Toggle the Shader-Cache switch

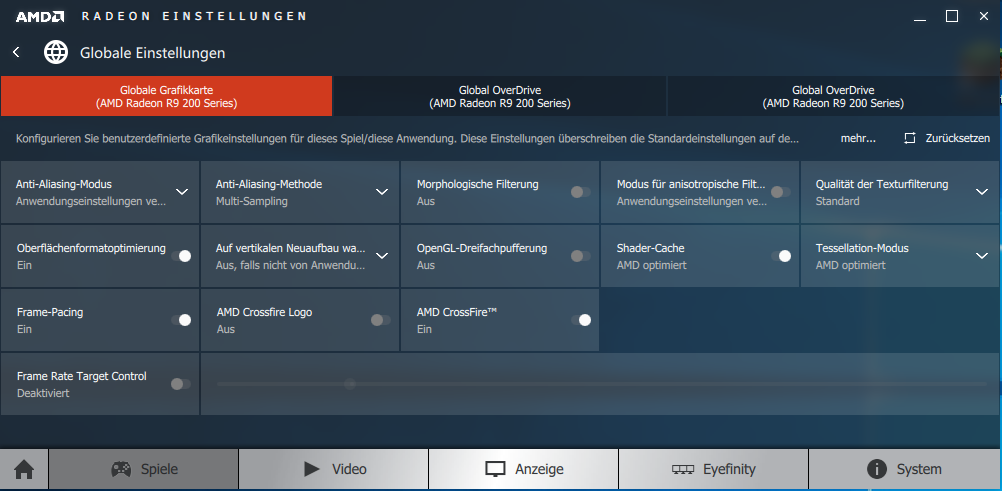[781, 256]
